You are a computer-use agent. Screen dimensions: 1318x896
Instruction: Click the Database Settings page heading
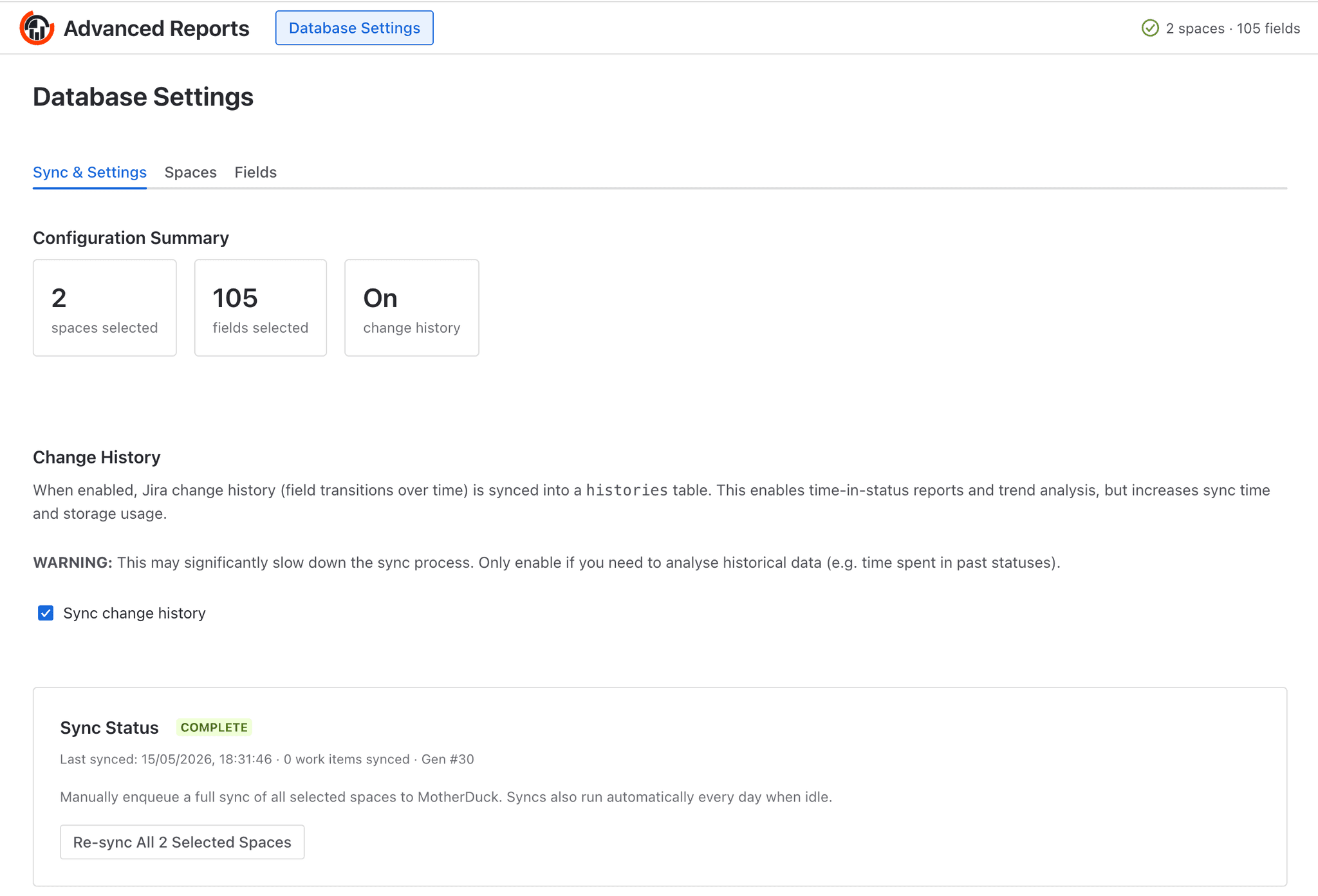click(144, 97)
